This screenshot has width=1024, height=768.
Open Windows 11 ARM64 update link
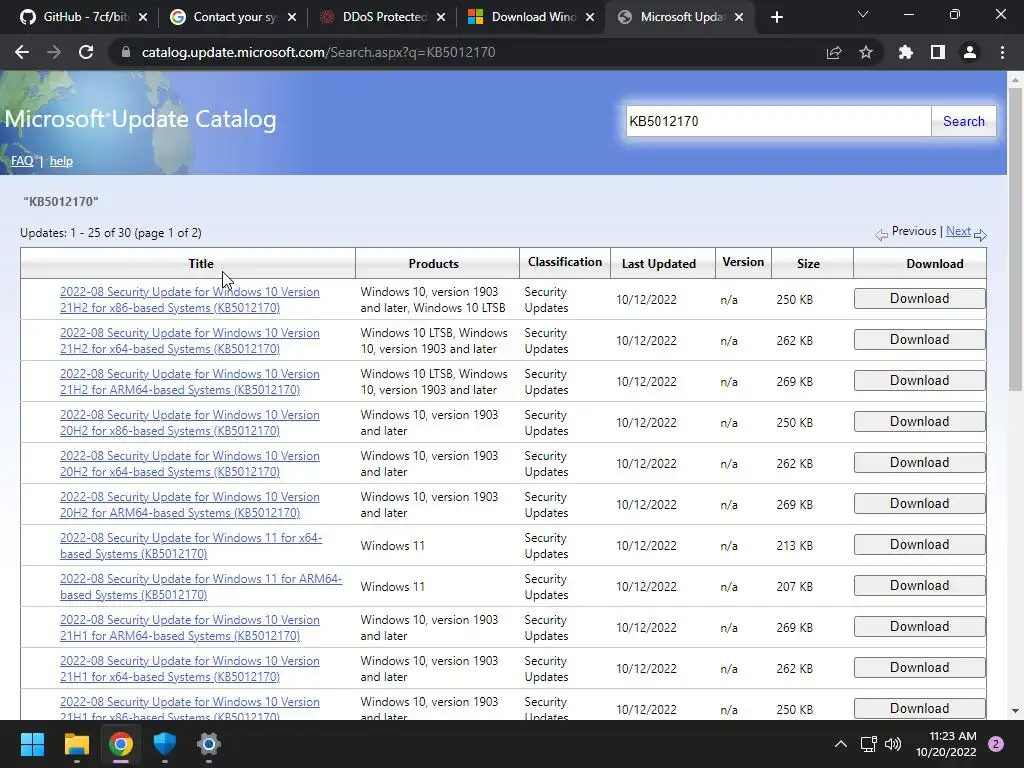pyautogui.click(x=201, y=587)
